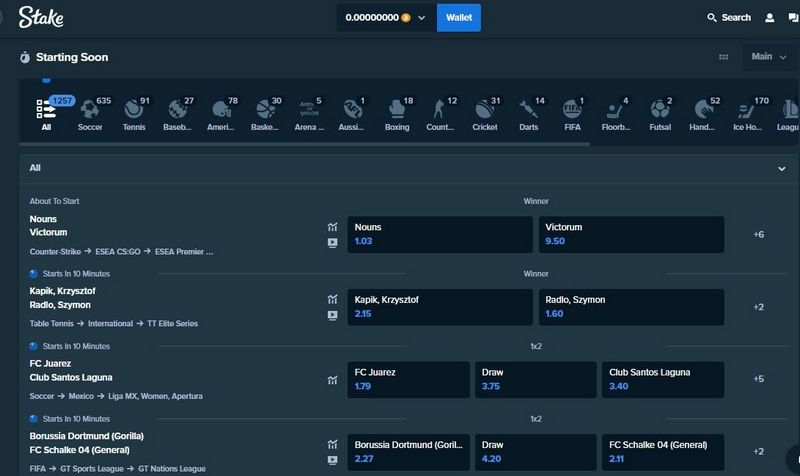The height and width of the screenshot is (476, 800).
Task: Open the ESEA CS:GO breadcrumb link
Action: click(118, 252)
